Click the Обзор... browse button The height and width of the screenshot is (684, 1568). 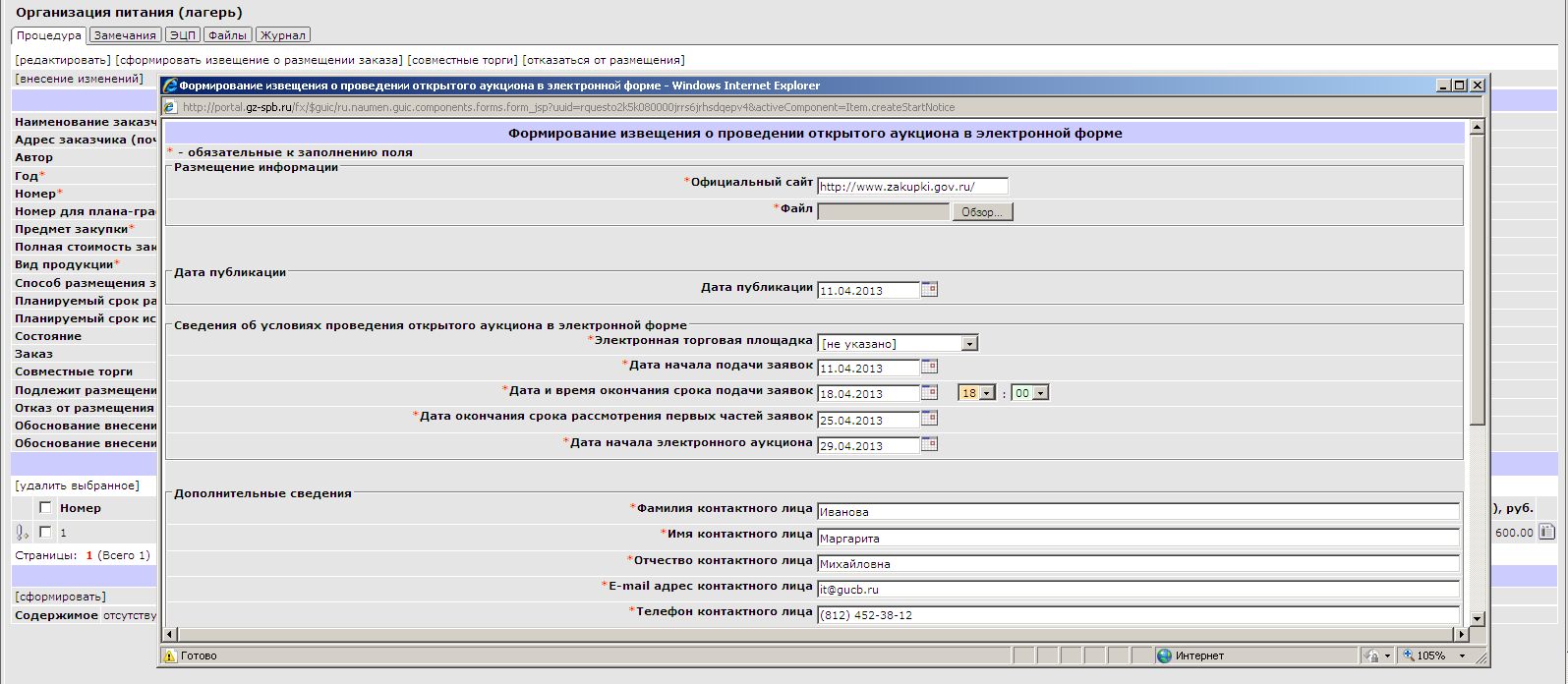982,212
